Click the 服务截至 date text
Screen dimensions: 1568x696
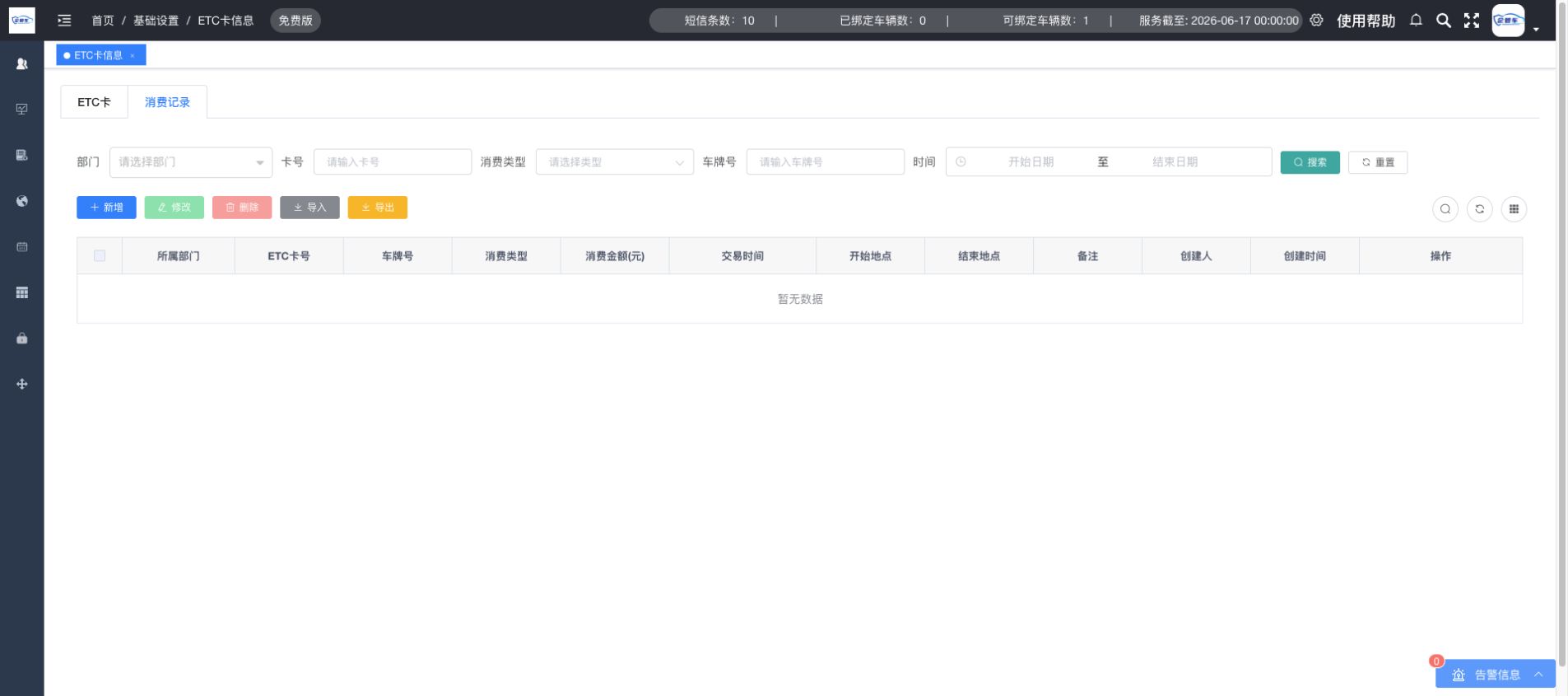pos(1219,21)
